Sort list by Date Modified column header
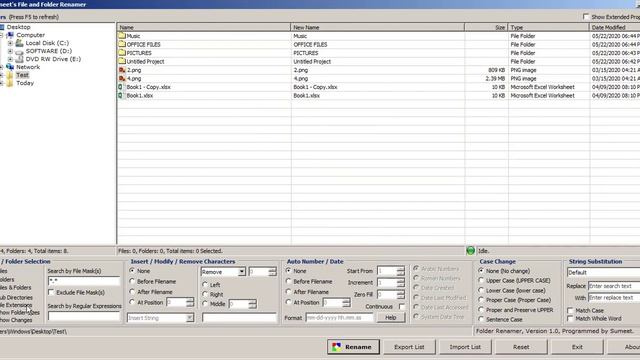 point(615,27)
